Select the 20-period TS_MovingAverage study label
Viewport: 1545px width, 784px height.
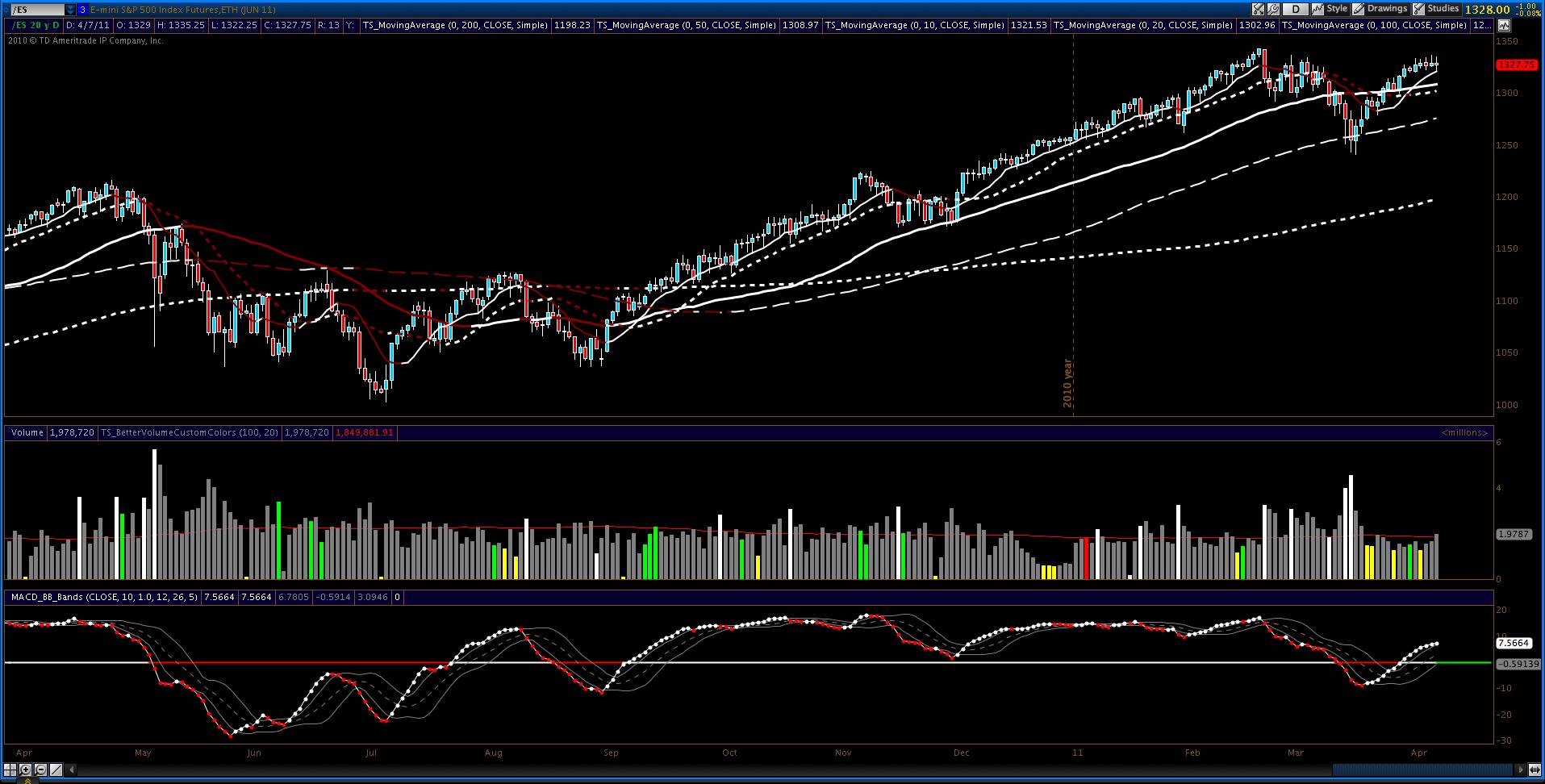click(1143, 25)
